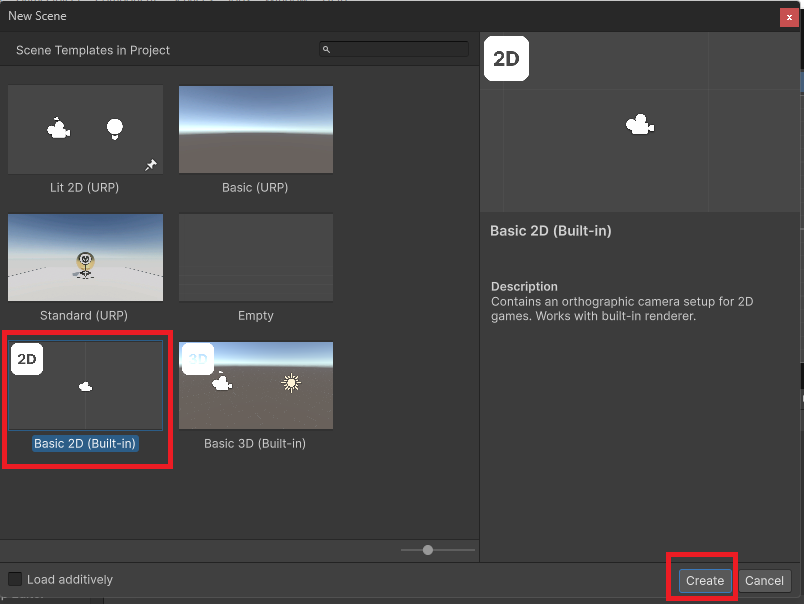The height and width of the screenshot is (604, 804).
Task: Enable the Load additively checkbox
Action: click(x=15, y=579)
